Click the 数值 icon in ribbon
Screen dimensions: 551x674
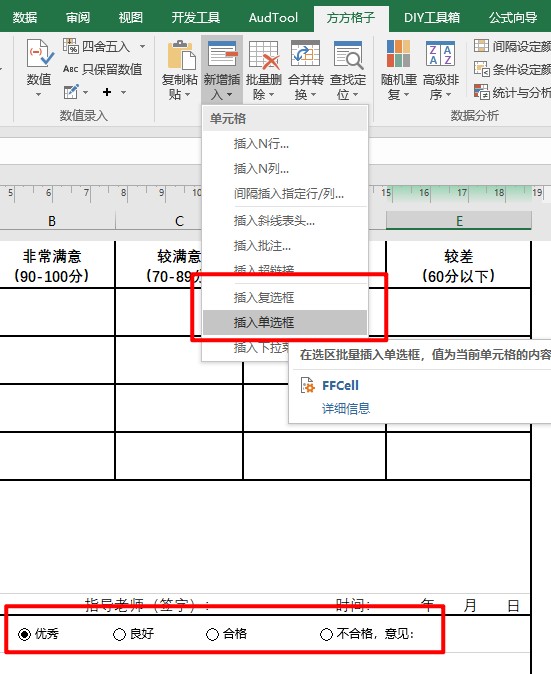[x=40, y=53]
